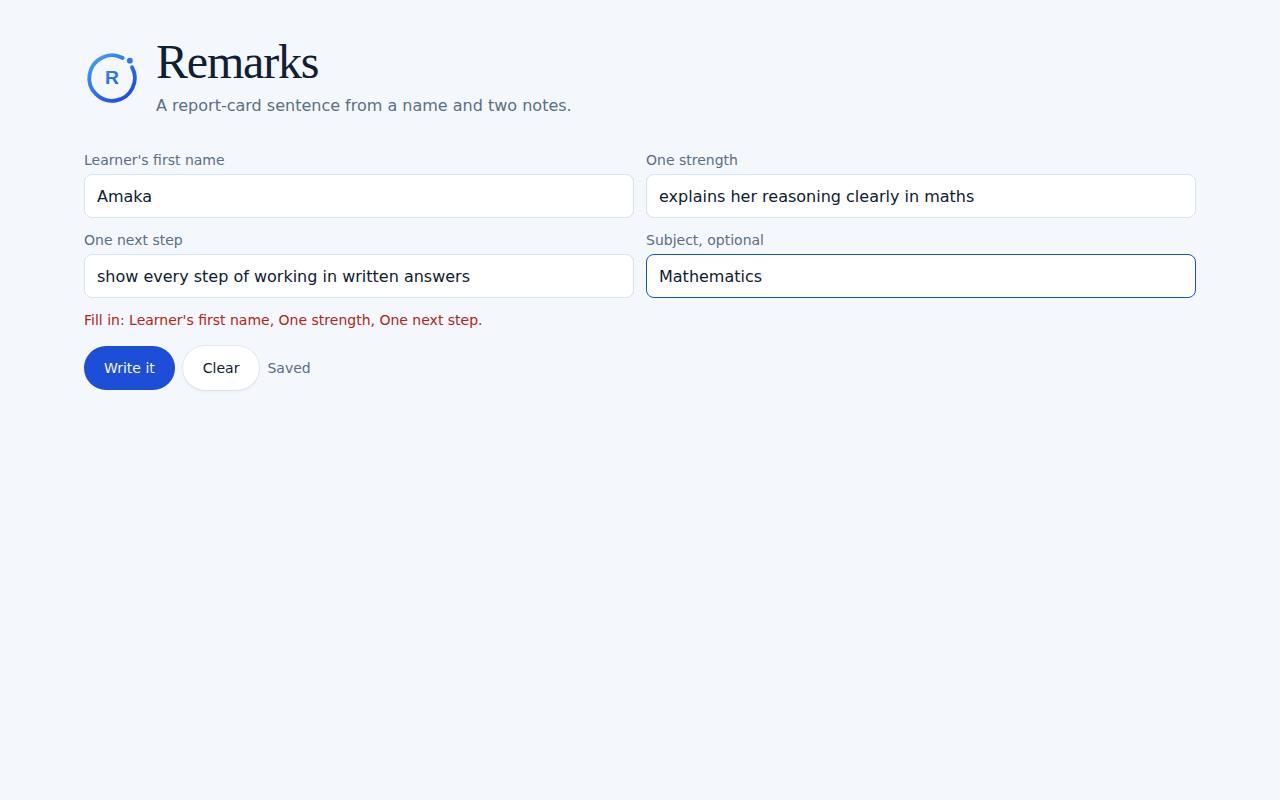Click the 'One strength' label
Screen dimensions: 1280x800
pyautogui.click(x=692, y=160)
